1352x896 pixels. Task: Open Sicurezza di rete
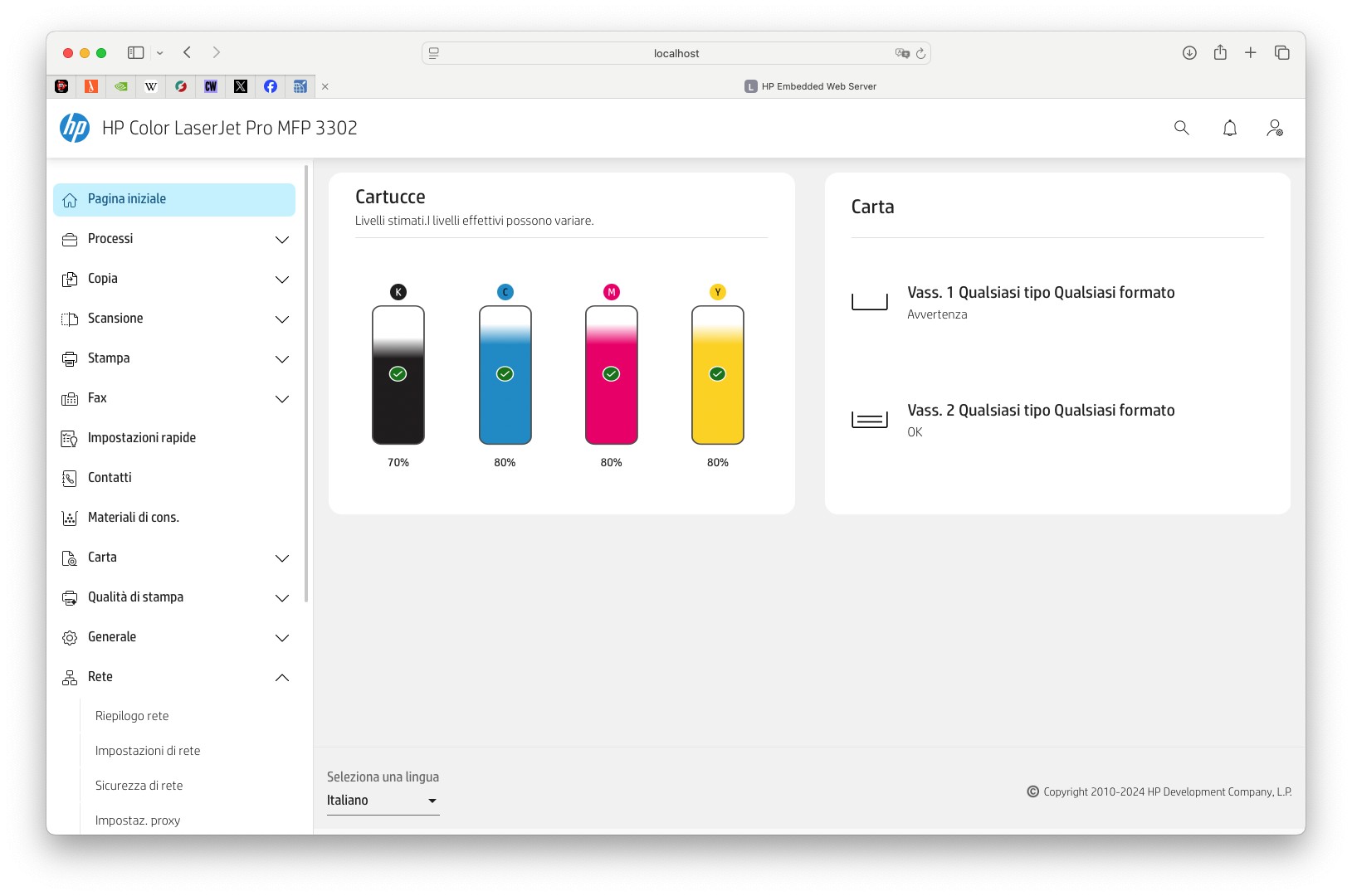point(139,786)
